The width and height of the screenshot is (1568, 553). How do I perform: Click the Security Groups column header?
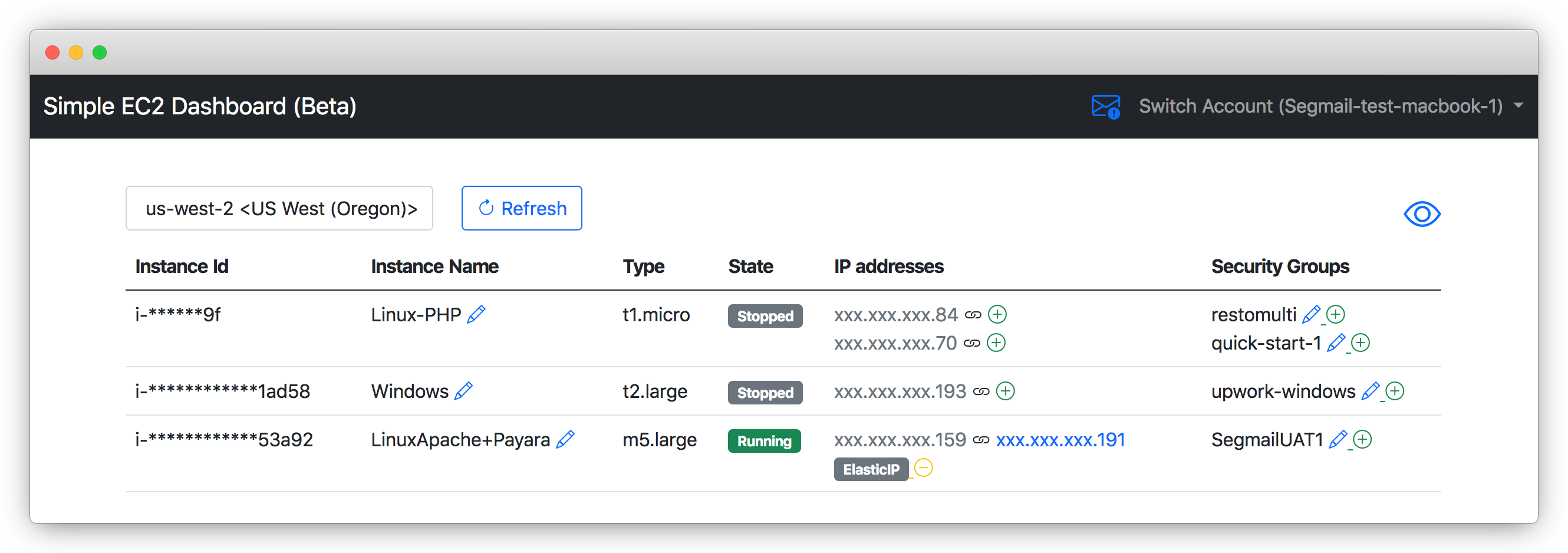[1280, 266]
